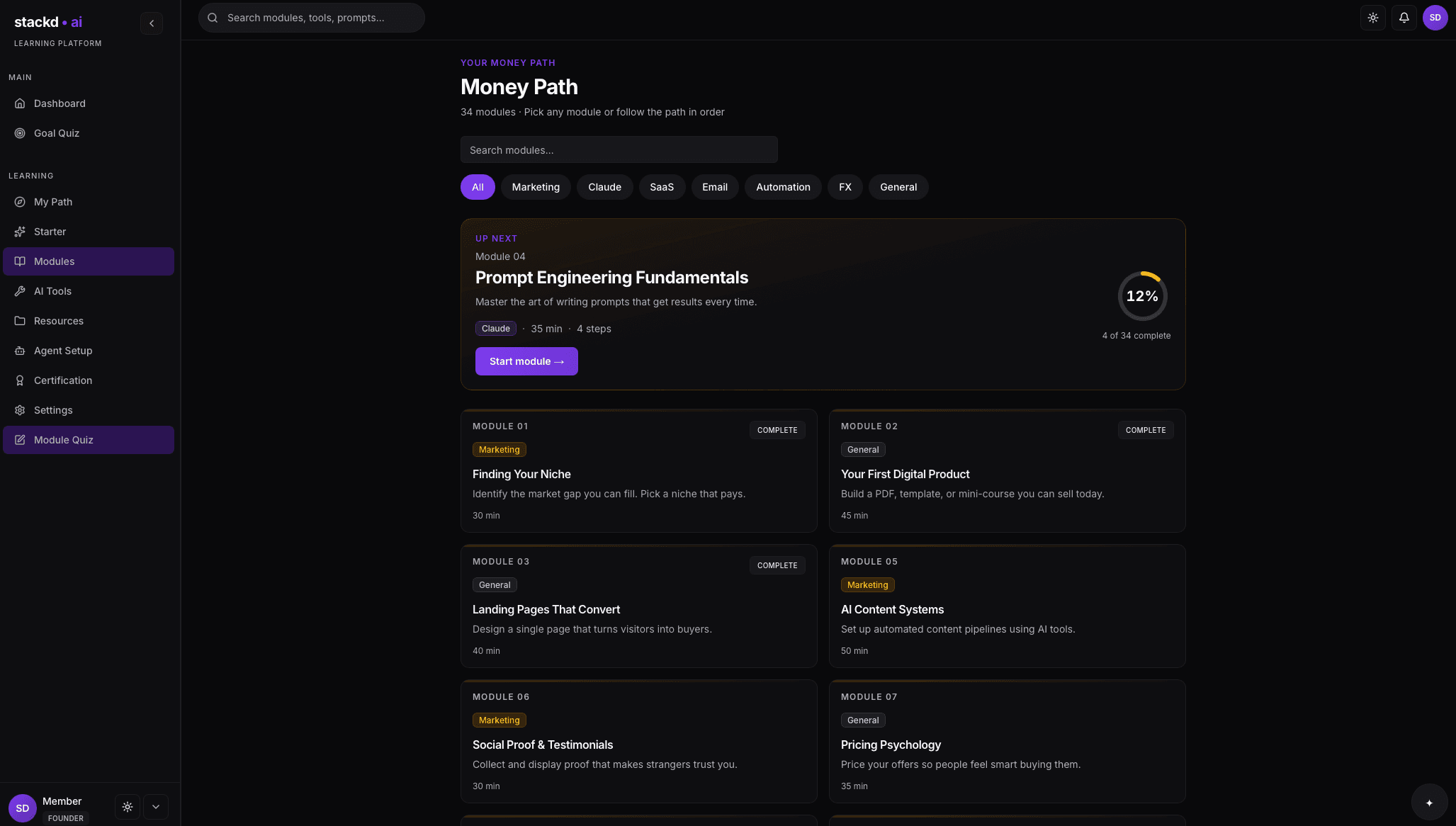Click Marketing tag on Module 05 card
The height and width of the screenshot is (826, 1456).
pyautogui.click(x=867, y=585)
